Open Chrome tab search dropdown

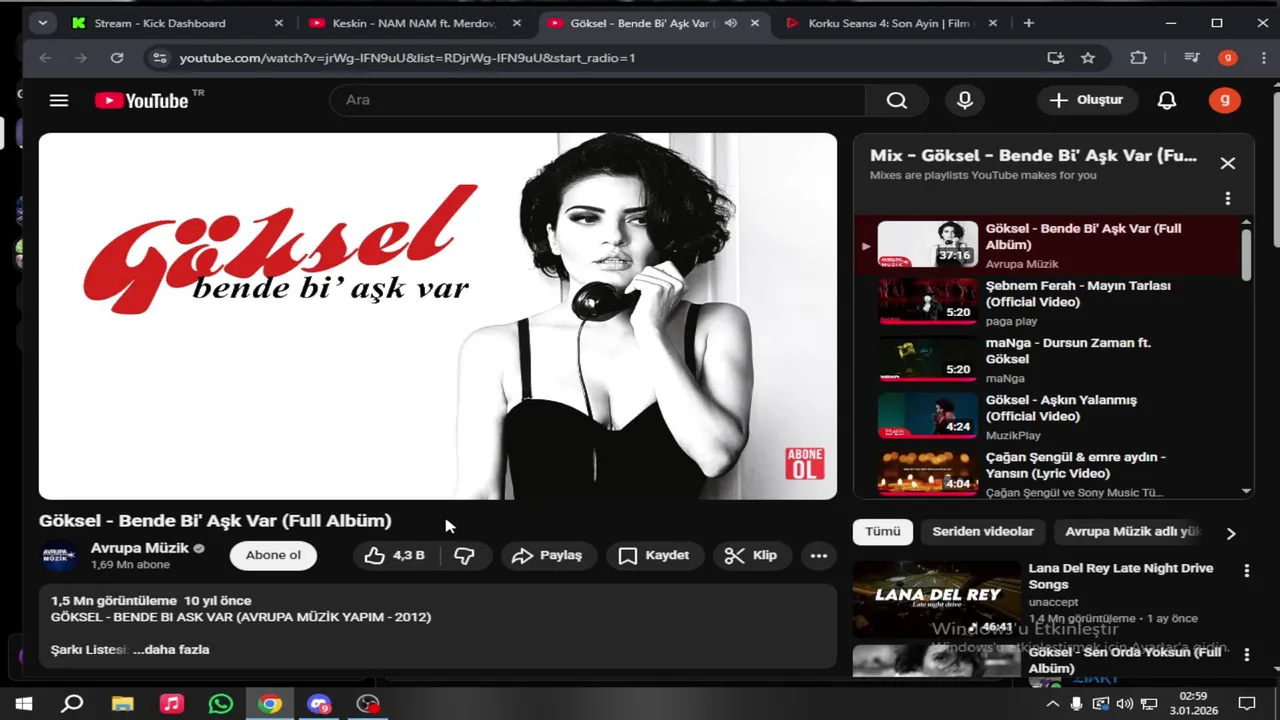pyautogui.click(x=42, y=23)
